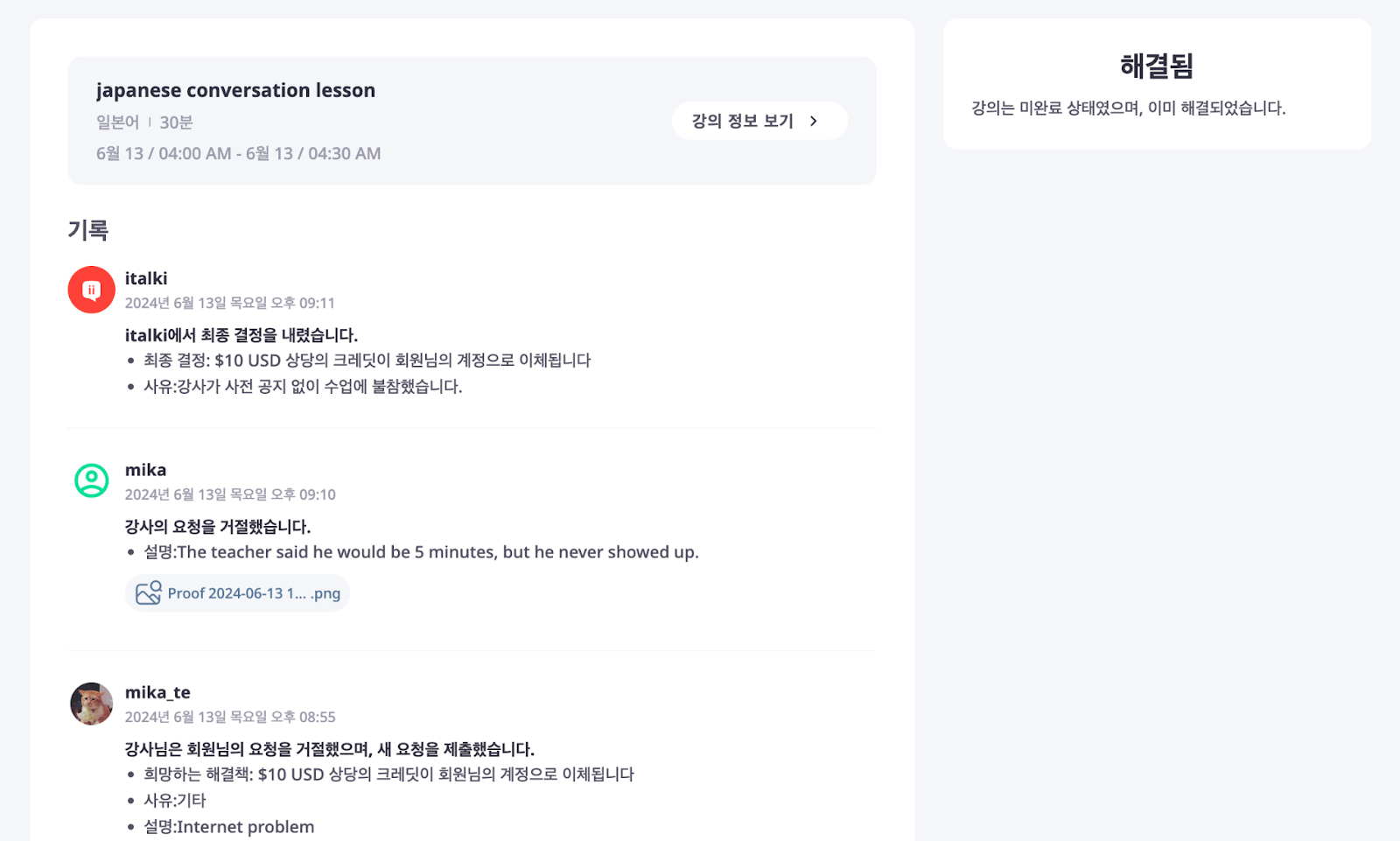This screenshot has width=1400, height=841.
Task: Click the Internet problem explanation line
Action: (x=229, y=826)
